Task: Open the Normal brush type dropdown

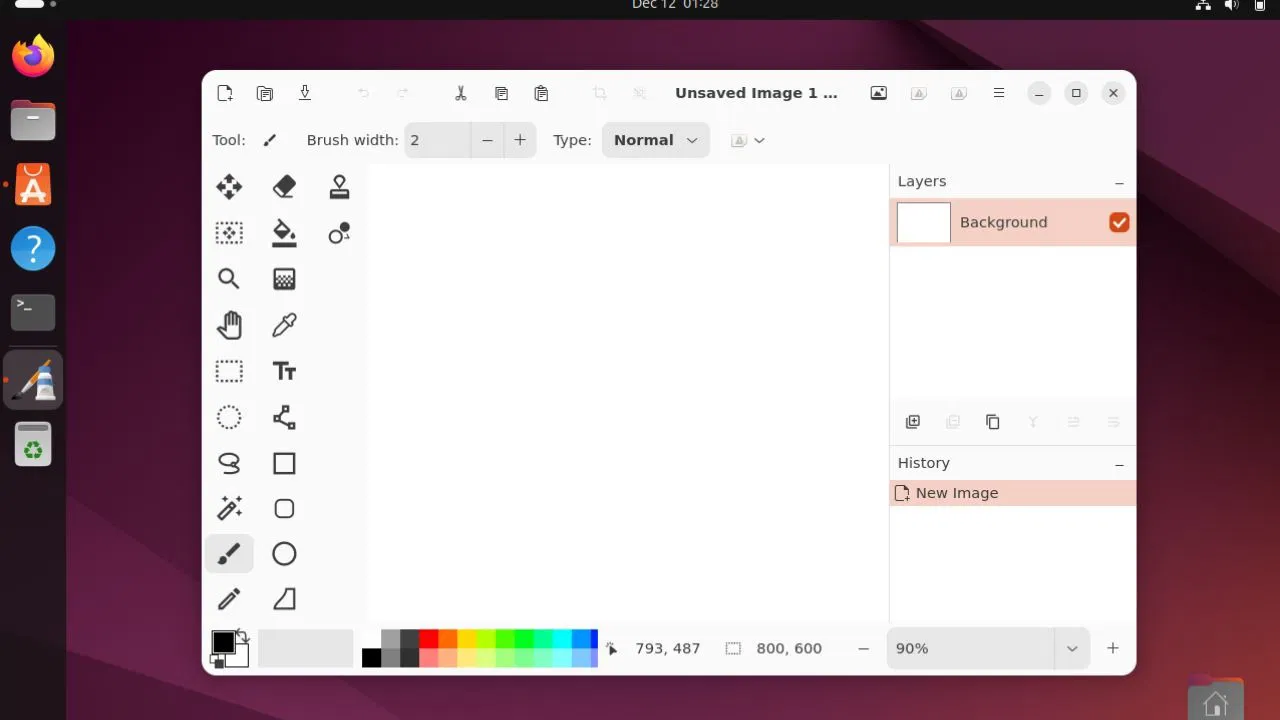Action: 655,140
